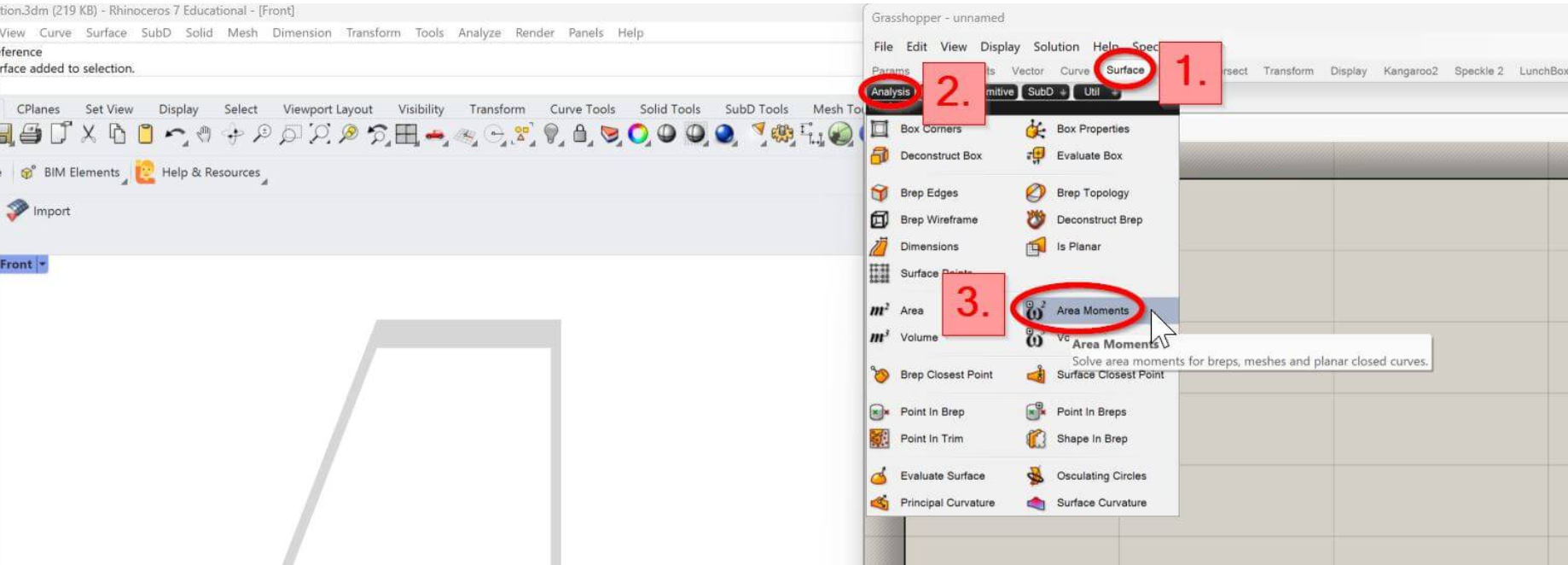Click the Cut scissors icon
This screenshot has height=565, width=1568.
click(89, 134)
